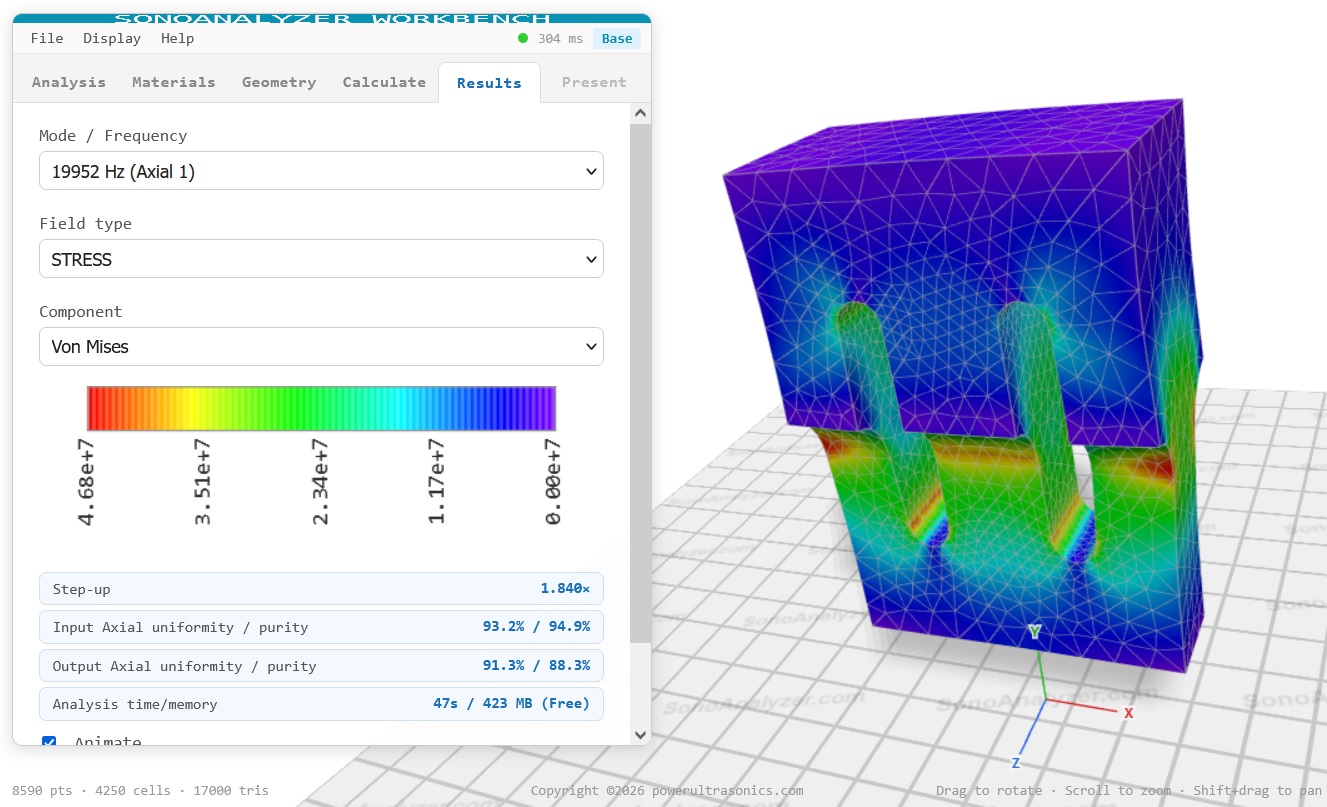Click the Base badge button
1327x807 pixels.
coord(617,38)
